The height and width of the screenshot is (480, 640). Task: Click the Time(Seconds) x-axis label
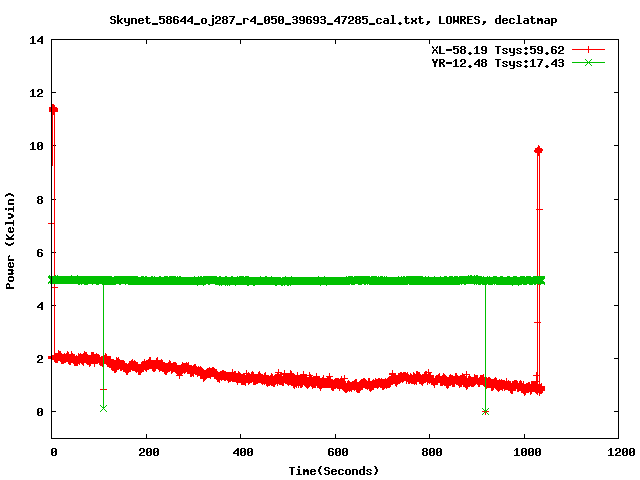point(333,471)
